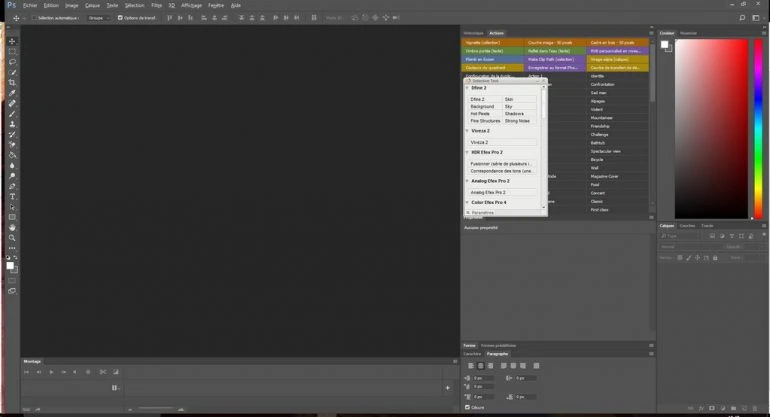Open the Filtre menu
The height and width of the screenshot is (417, 770).
(157, 5)
